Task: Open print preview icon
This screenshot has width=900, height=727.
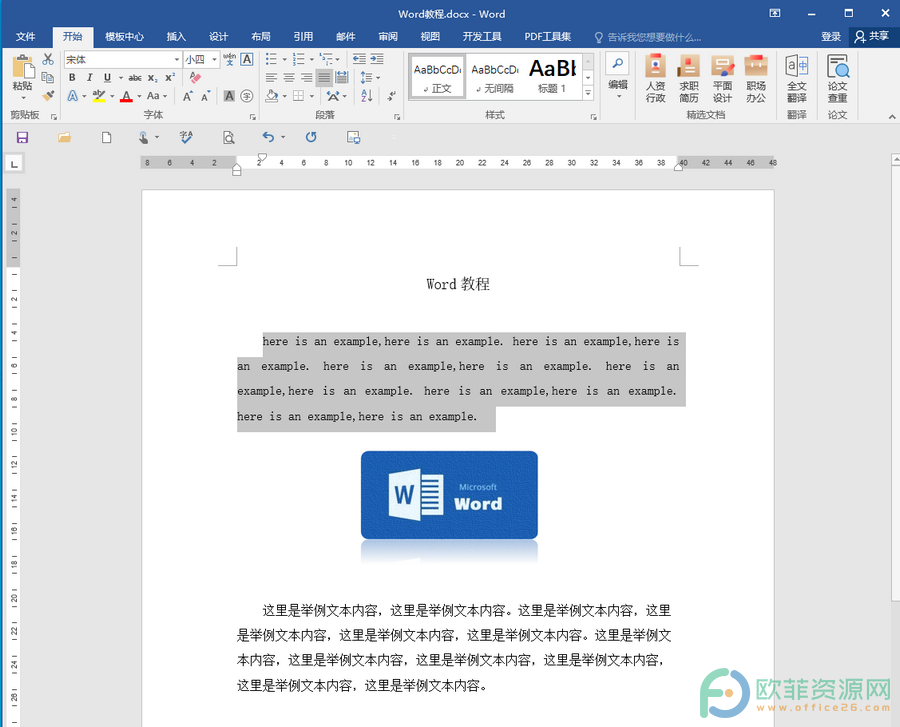Action: pyautogui.click(x=228, y=137)
